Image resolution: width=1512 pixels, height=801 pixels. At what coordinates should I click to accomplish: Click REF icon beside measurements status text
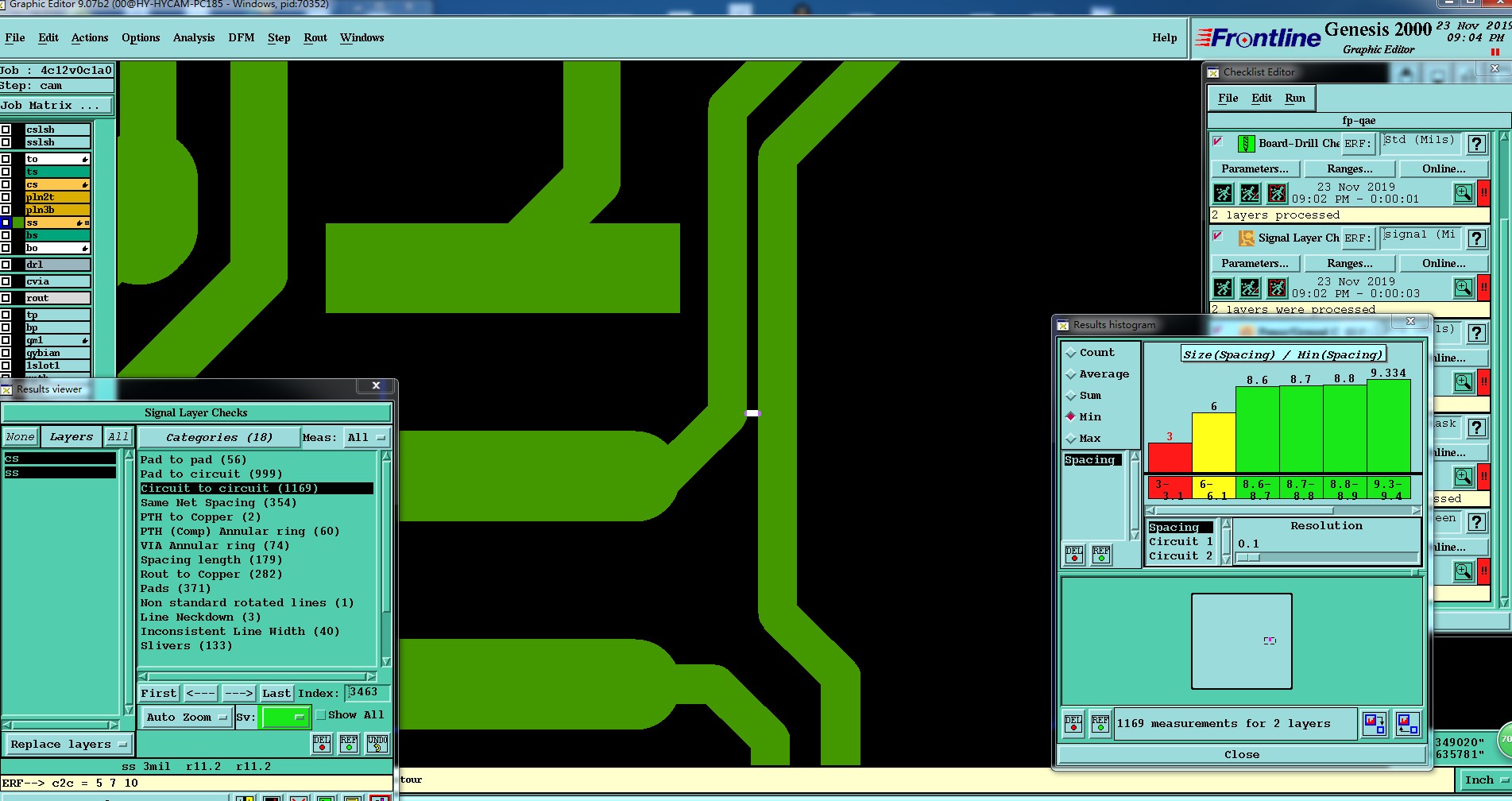[1100, 723]
